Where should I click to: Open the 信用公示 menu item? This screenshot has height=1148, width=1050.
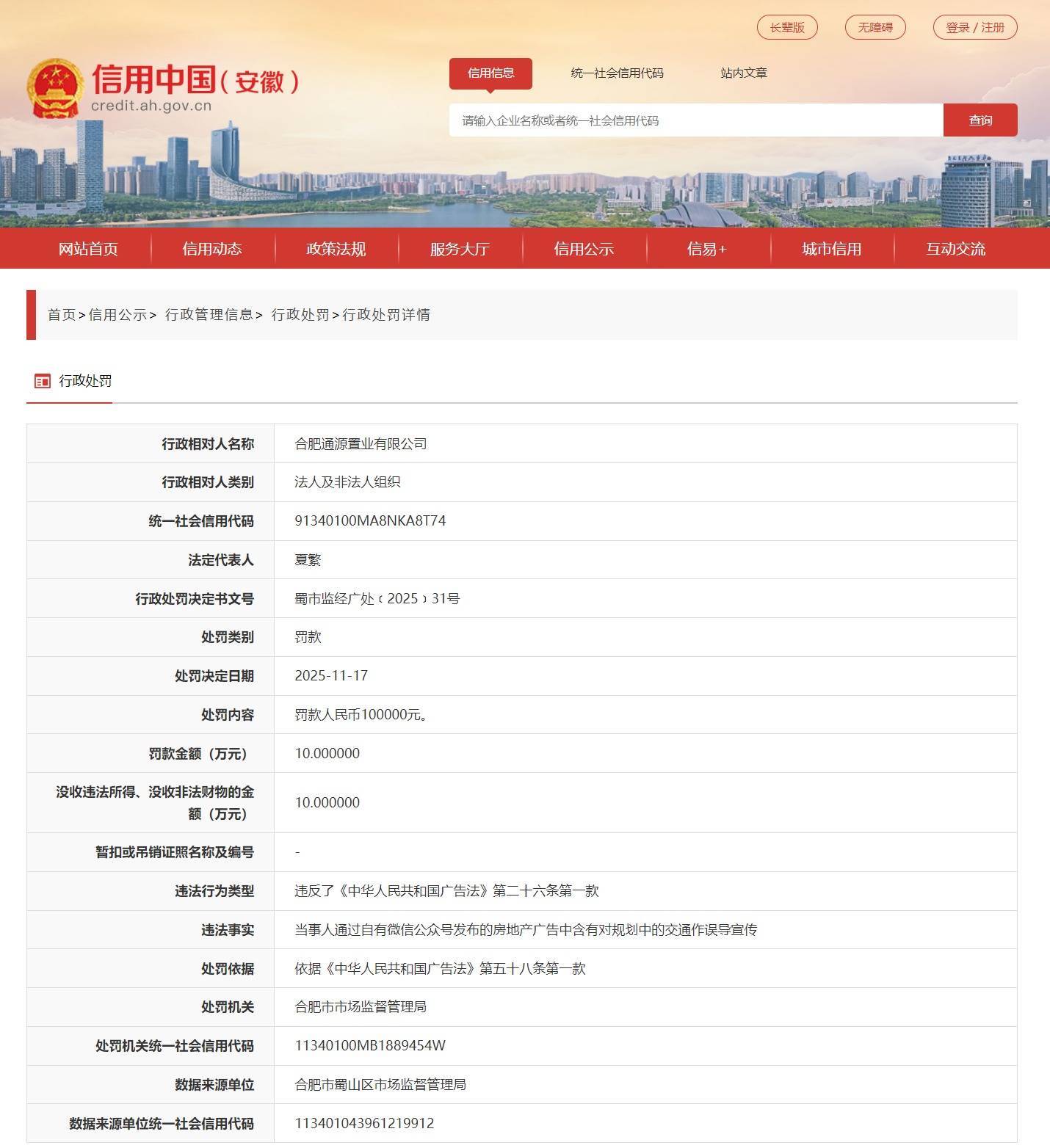pos(584,248)
